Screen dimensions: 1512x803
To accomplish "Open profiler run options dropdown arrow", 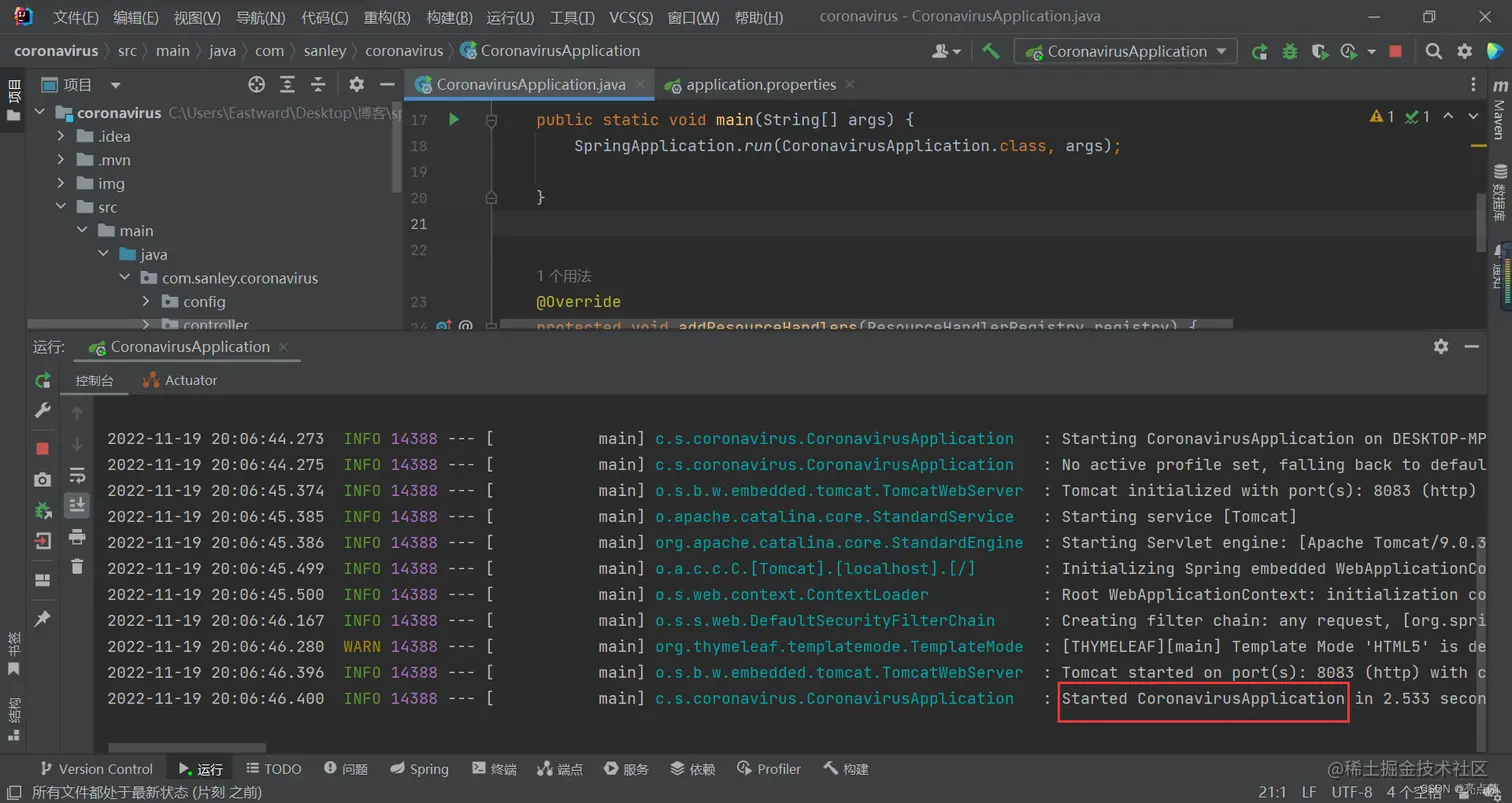I will (x=1371, y=51).
